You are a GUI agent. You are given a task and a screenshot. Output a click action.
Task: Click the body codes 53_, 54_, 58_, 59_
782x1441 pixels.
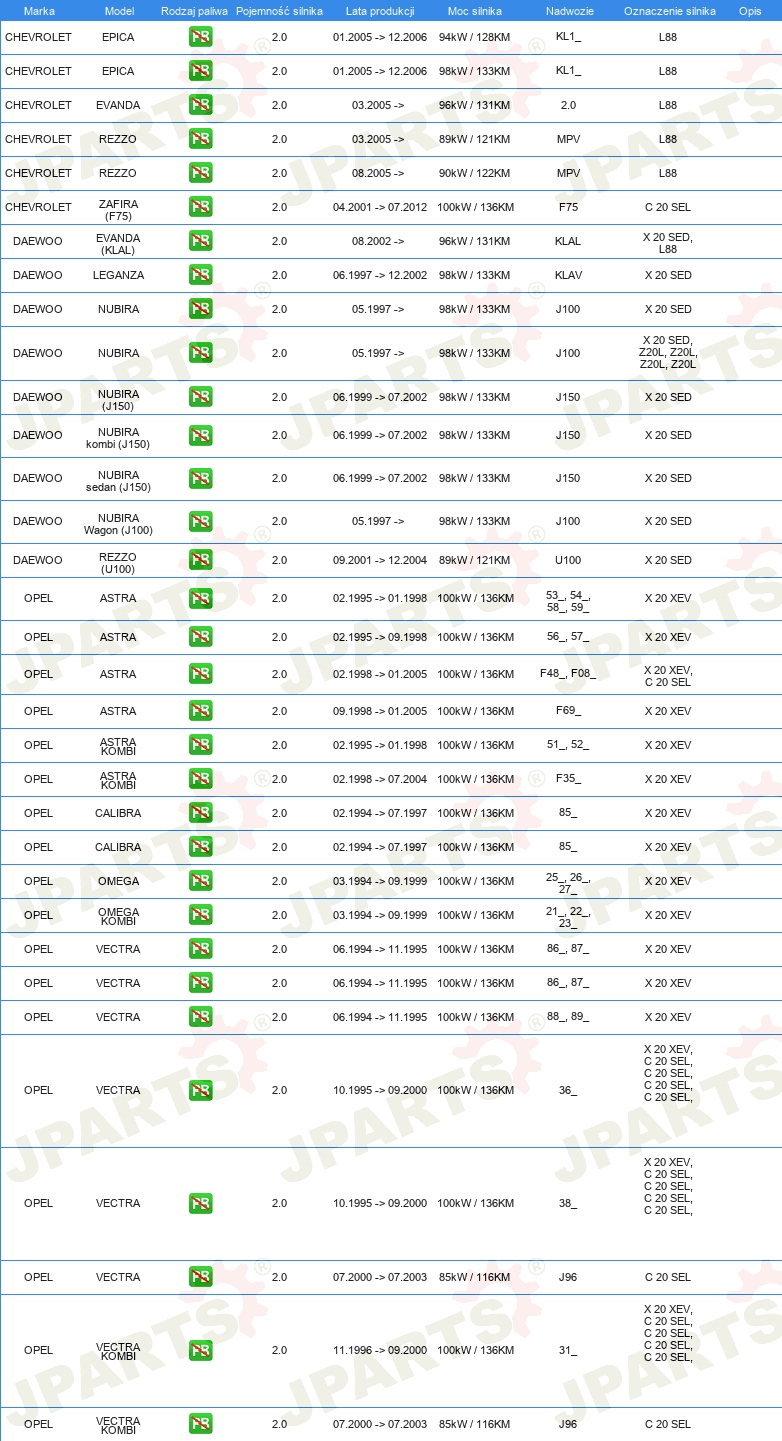568,601
